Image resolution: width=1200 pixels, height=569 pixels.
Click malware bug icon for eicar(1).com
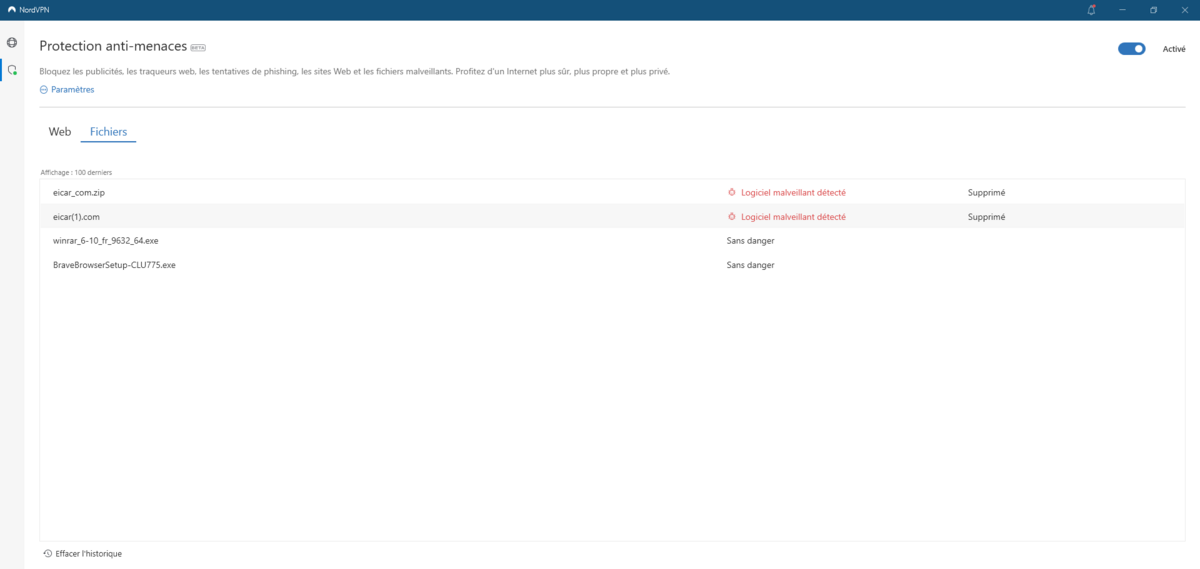[x=732, y=217]
